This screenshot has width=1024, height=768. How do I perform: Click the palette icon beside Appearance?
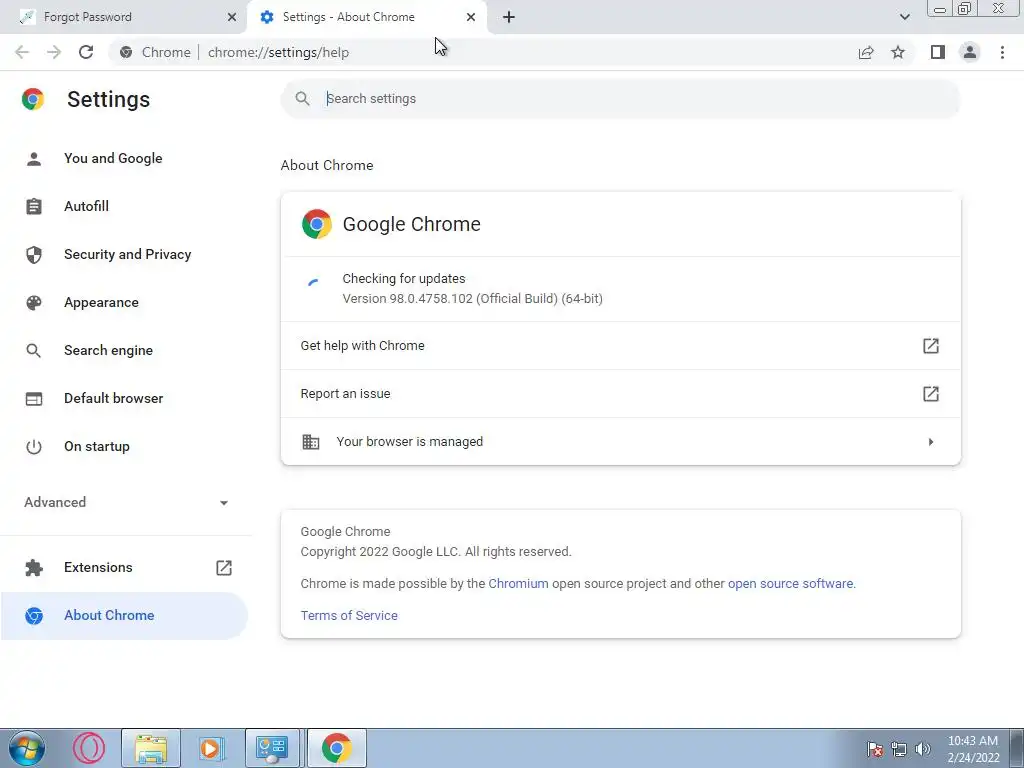click(34, 302)
